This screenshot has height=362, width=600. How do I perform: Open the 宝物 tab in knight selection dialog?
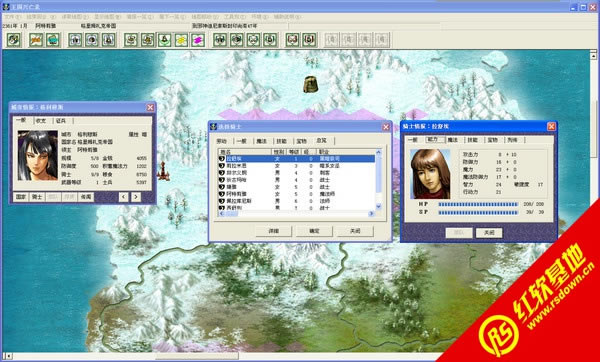pos(302,141)
